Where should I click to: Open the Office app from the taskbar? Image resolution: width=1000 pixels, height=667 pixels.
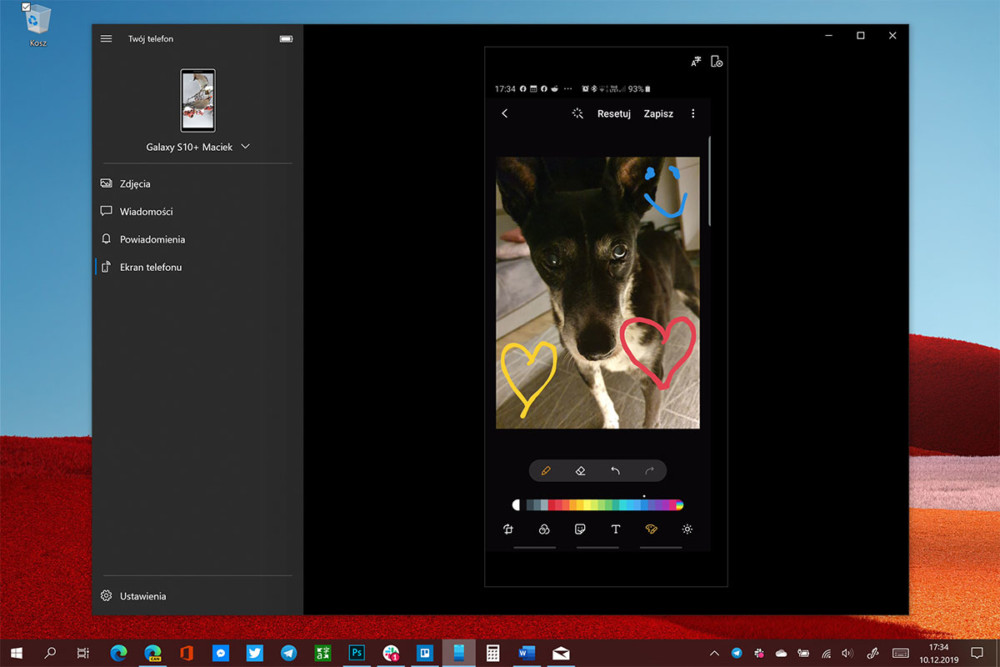[x=186, y=653]
